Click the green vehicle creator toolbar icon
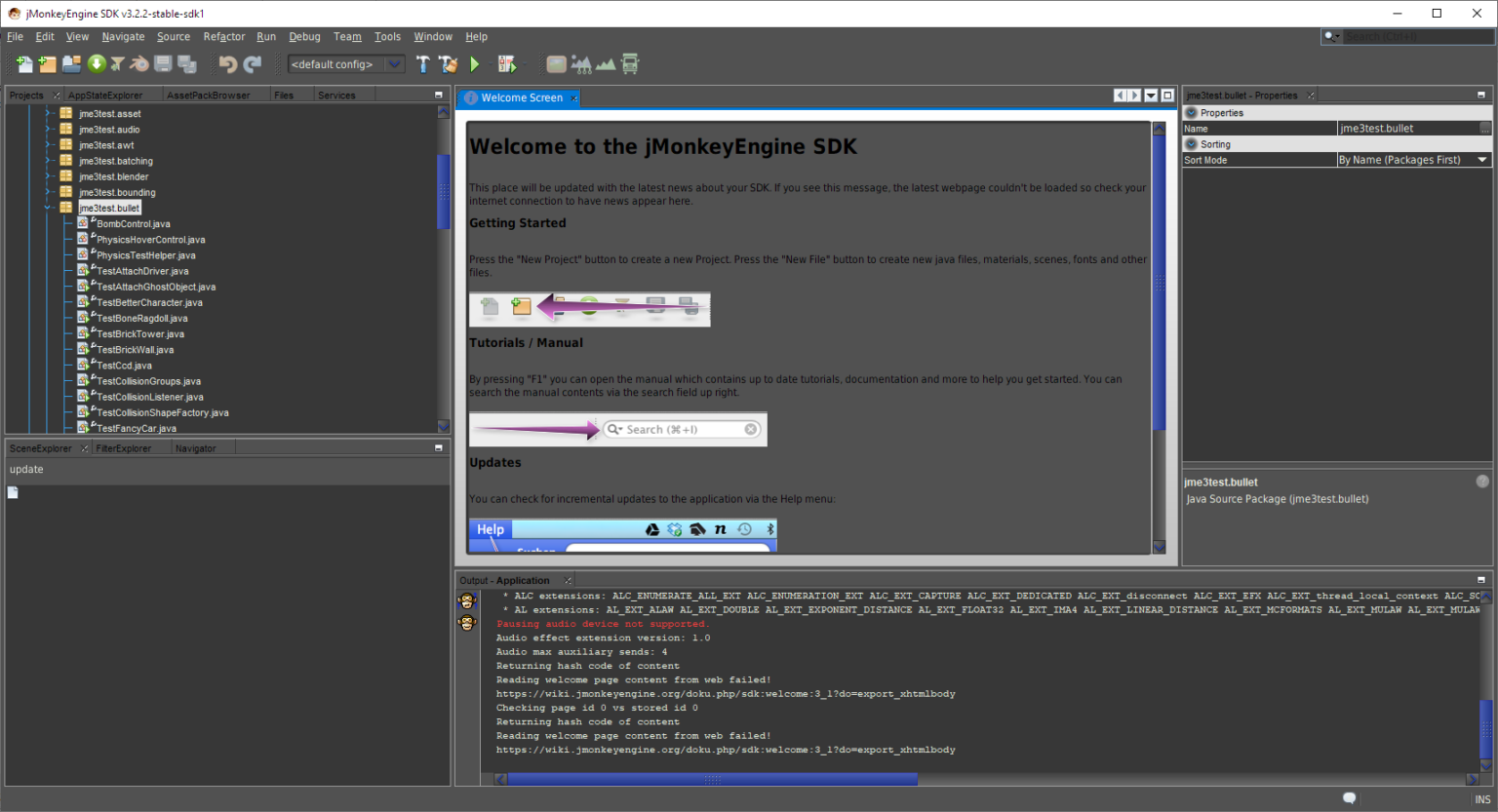The width and height of the screenshot is (1498, 812). (630, 63)
